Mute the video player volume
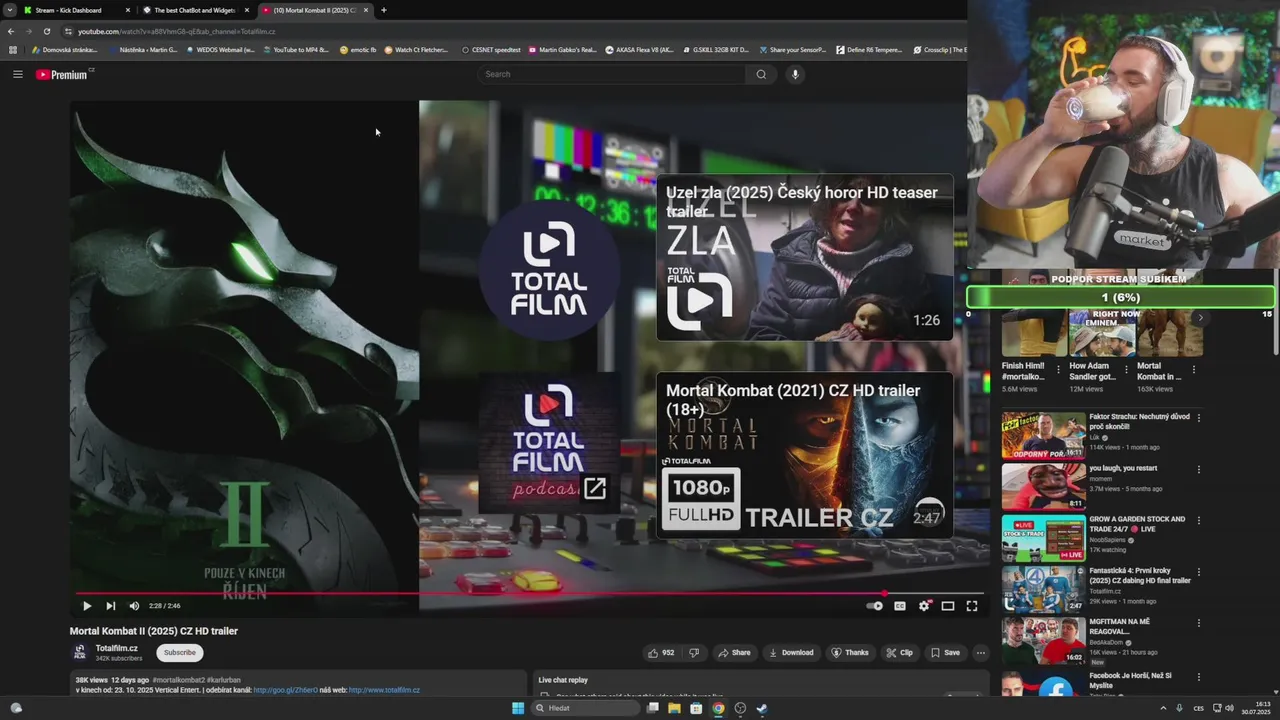The image size is (1280, 720). coord(134,606)
